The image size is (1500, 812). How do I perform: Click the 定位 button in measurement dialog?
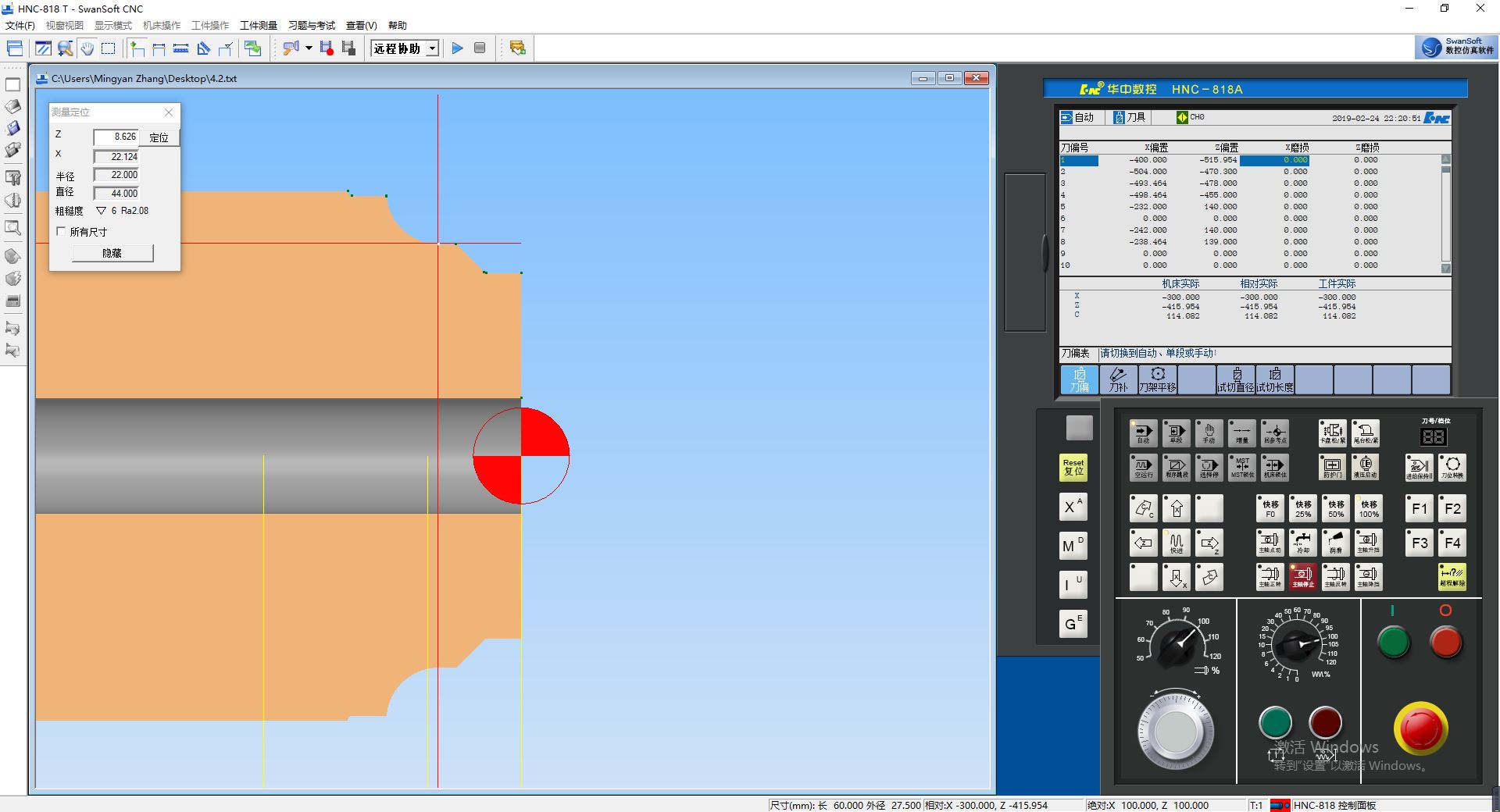tap(159, 137)
